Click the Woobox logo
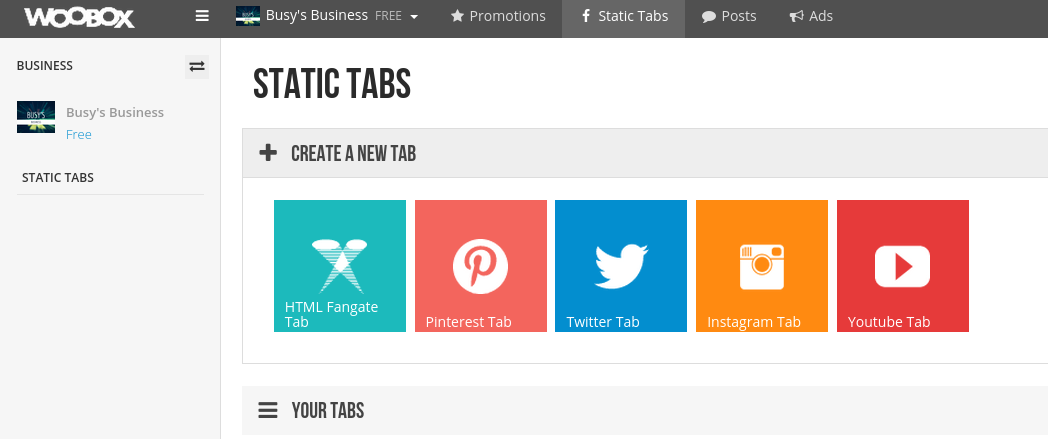The height and width of the screenshot is (439, 1048). (80, 17)
